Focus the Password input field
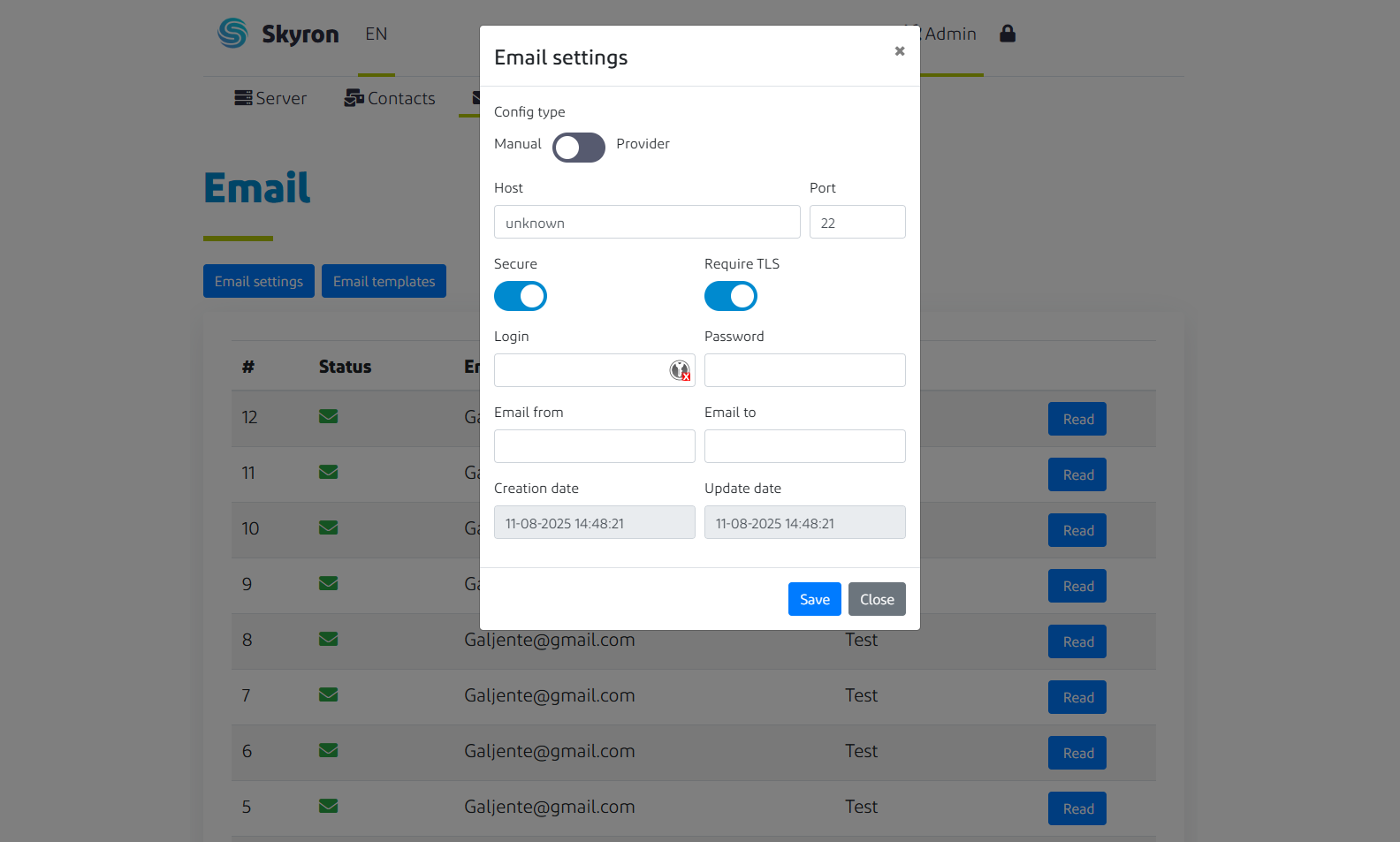The height and width of the screenshot is (842, 1400). pos(805,370)
